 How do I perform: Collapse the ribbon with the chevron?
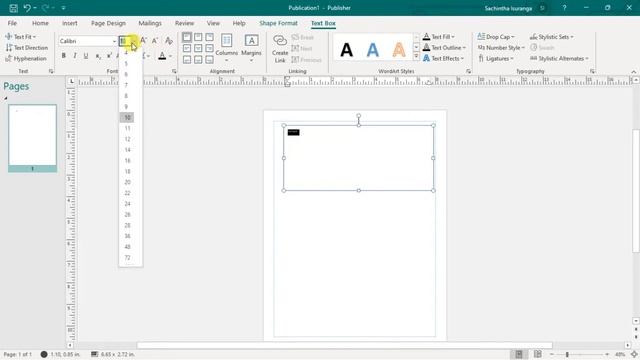[633, 72]
